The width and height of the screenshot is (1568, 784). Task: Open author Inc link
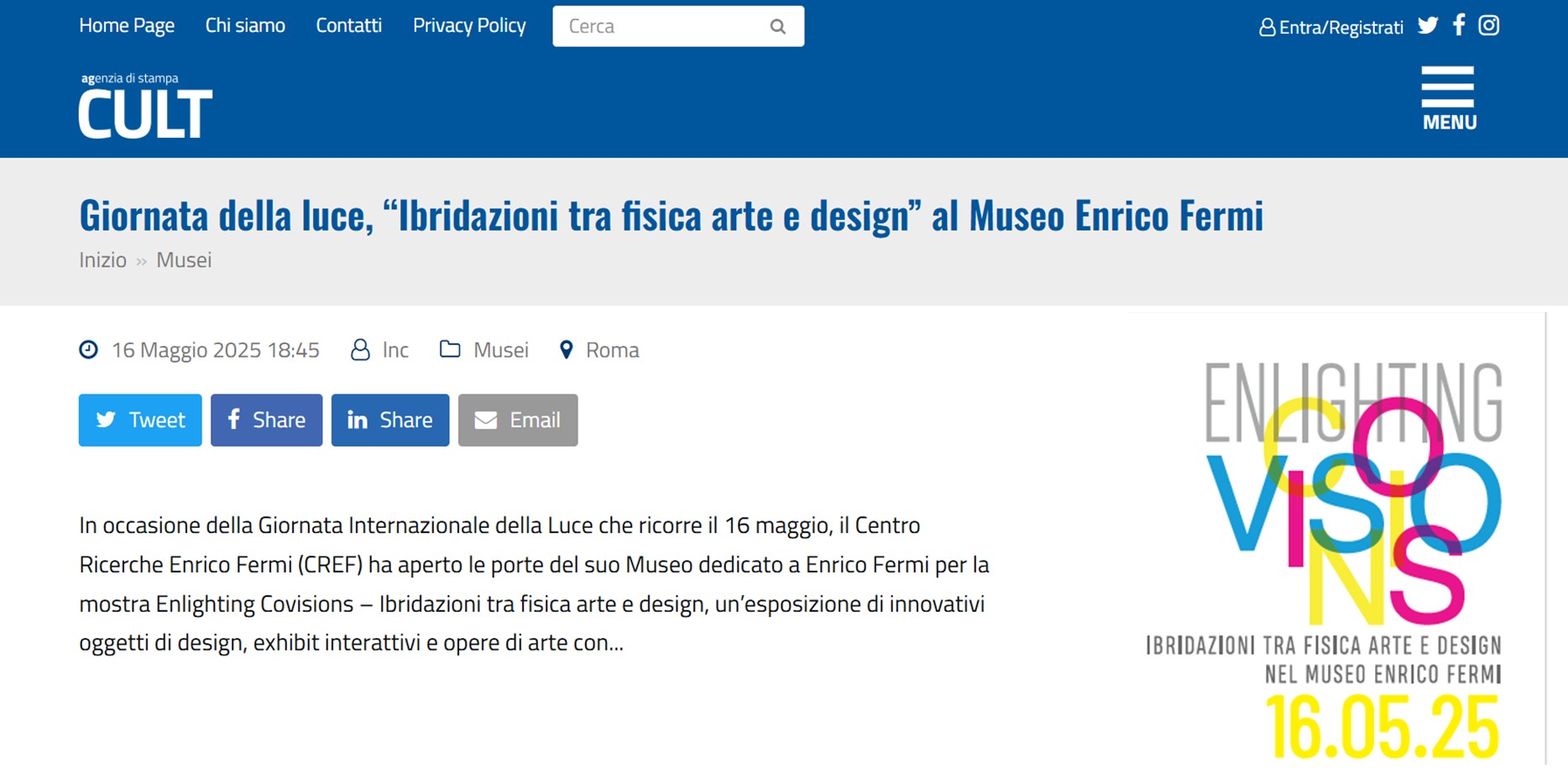tap(395, 350)
